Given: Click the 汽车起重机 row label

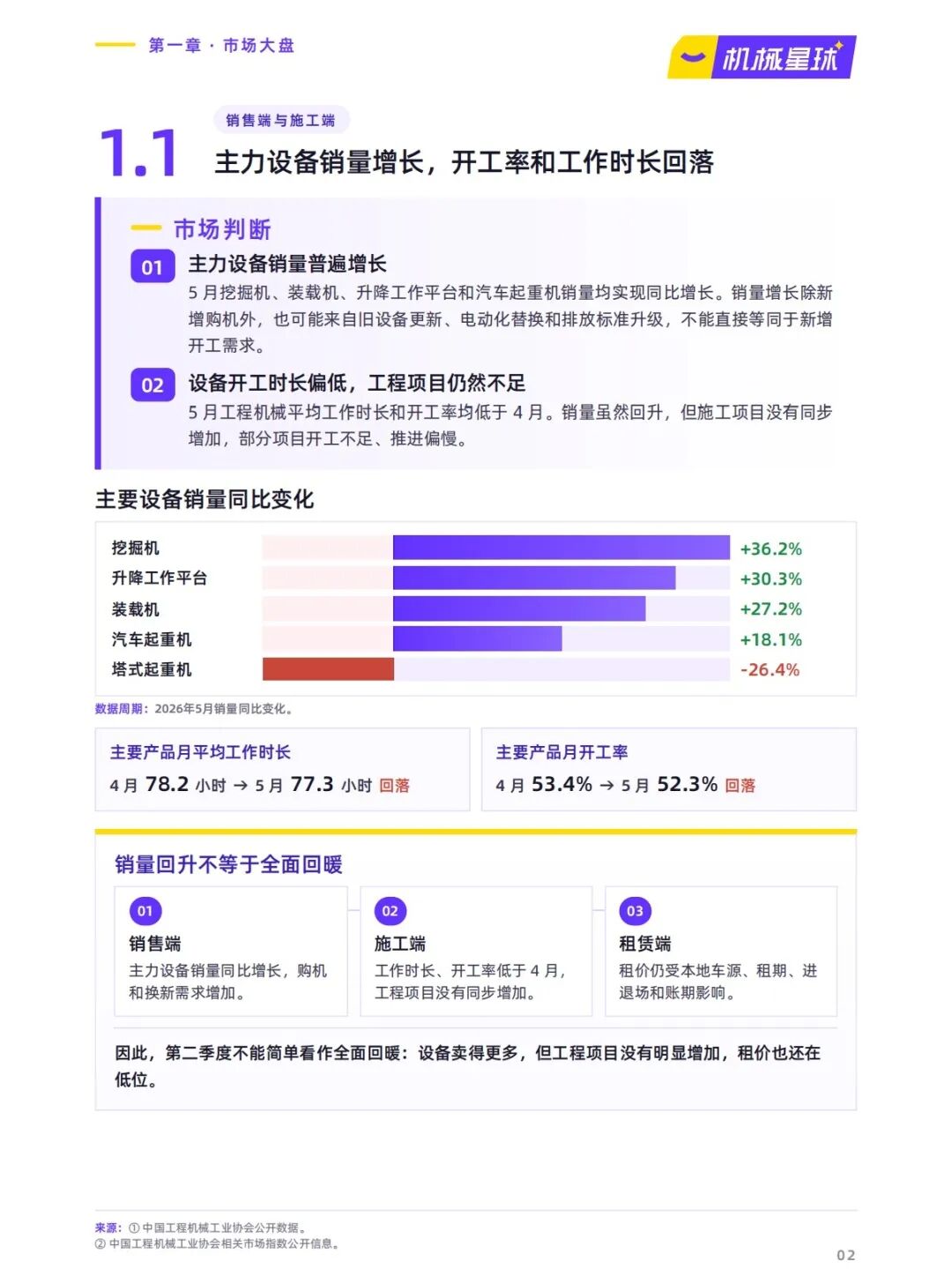Looking at the screenshot, I should 151,639.
